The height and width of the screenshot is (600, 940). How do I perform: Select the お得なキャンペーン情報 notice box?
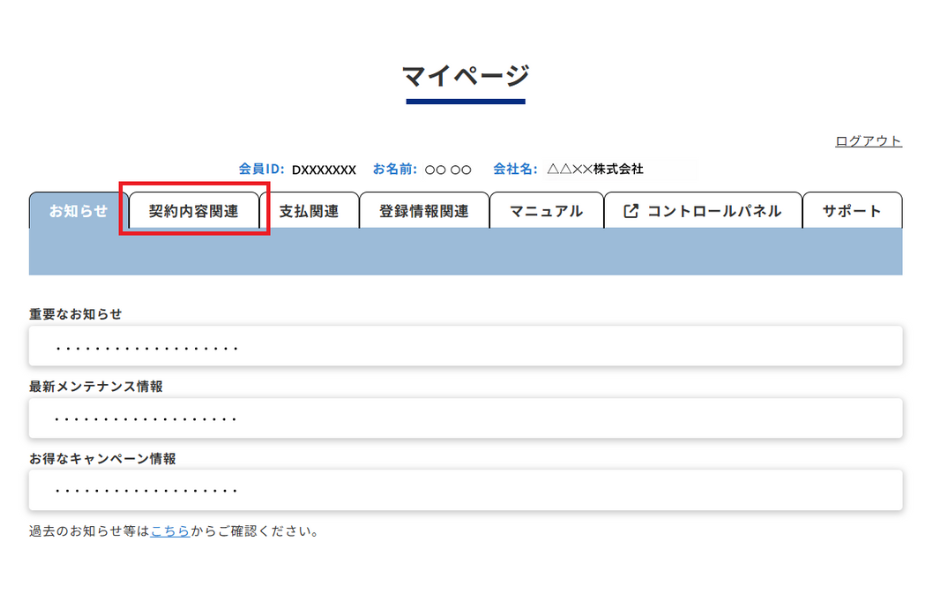[465, 490]
